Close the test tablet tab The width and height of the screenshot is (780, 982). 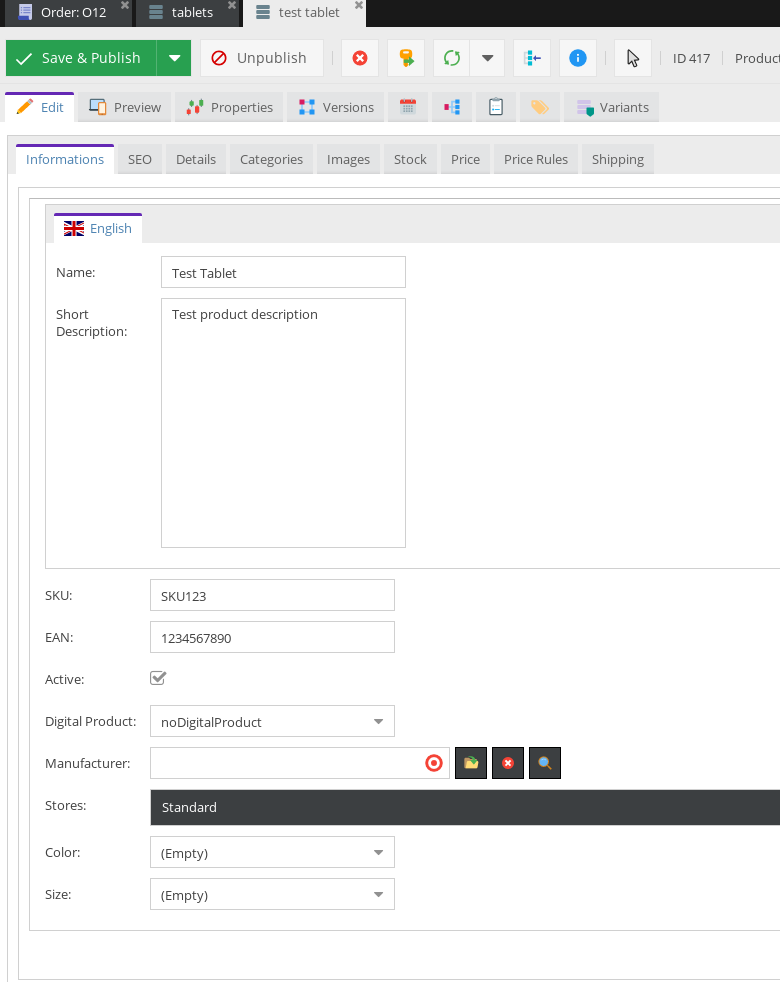[359, 5]
